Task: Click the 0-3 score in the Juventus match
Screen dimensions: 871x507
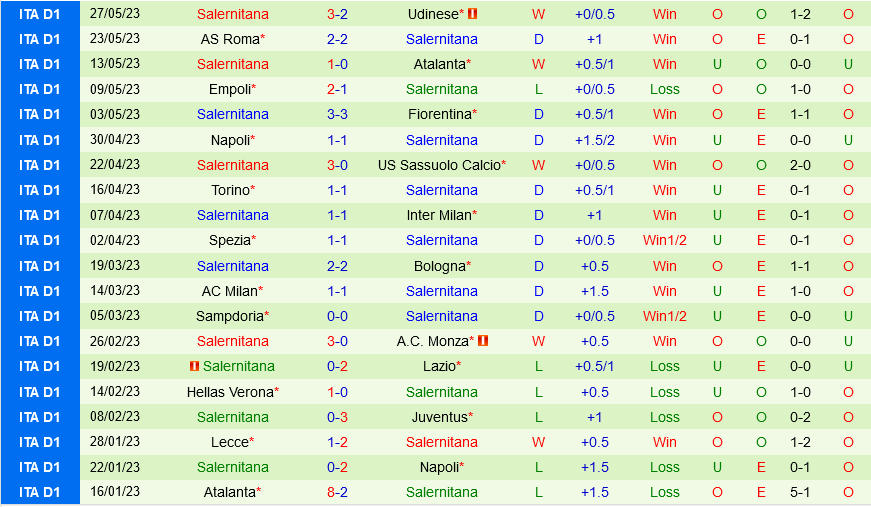Action: click(x=337, y=417)
